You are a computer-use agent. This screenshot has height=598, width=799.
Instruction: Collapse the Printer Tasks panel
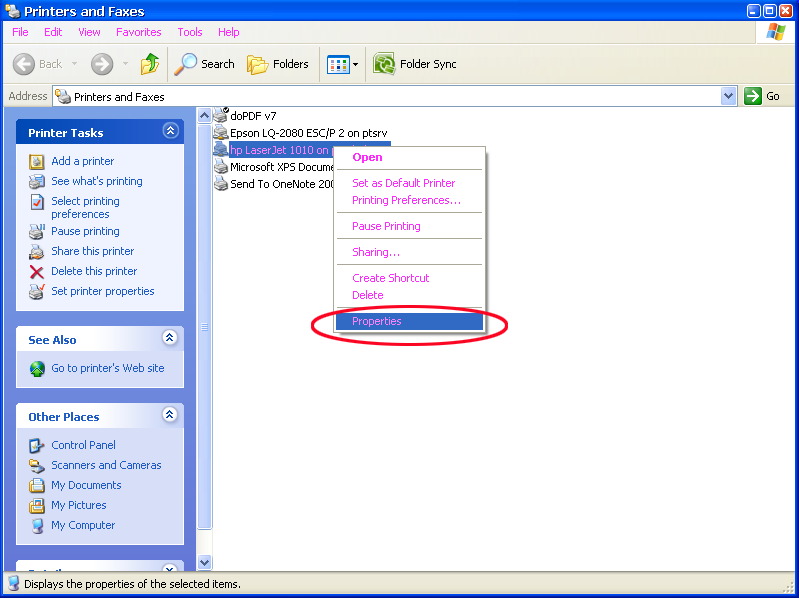(x=170, y=131)
